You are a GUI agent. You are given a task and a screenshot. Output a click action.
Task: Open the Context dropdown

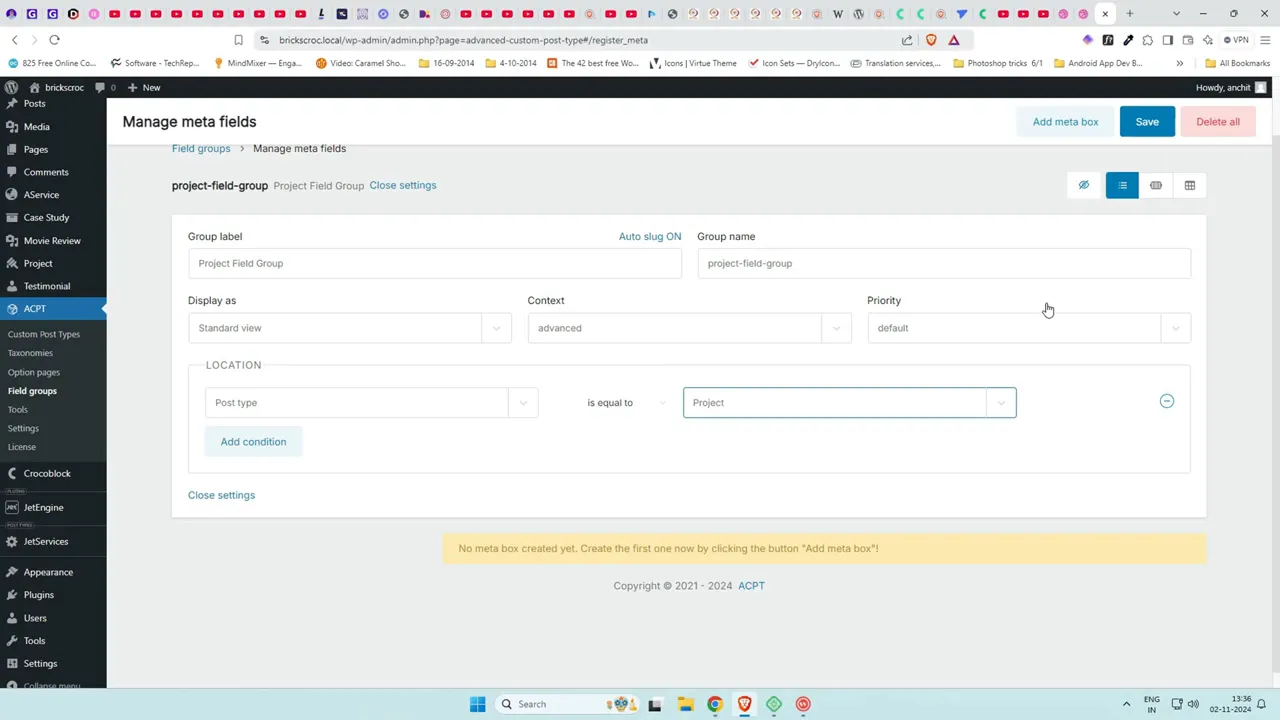point(689,328)
